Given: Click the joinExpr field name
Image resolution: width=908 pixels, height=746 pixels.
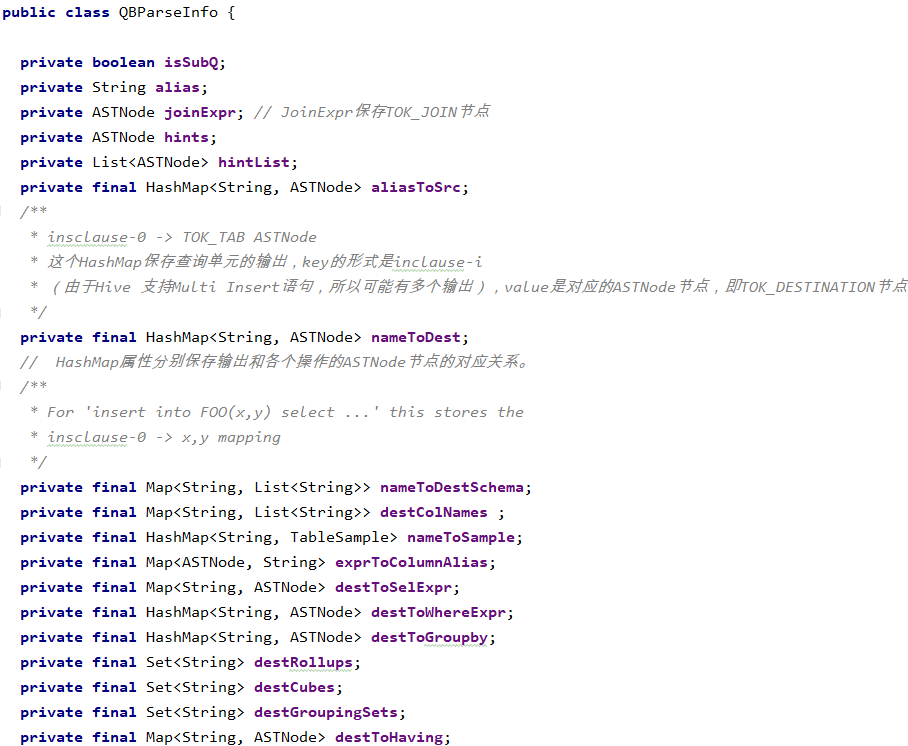Looking at the screenshot, I should point(200,112).
